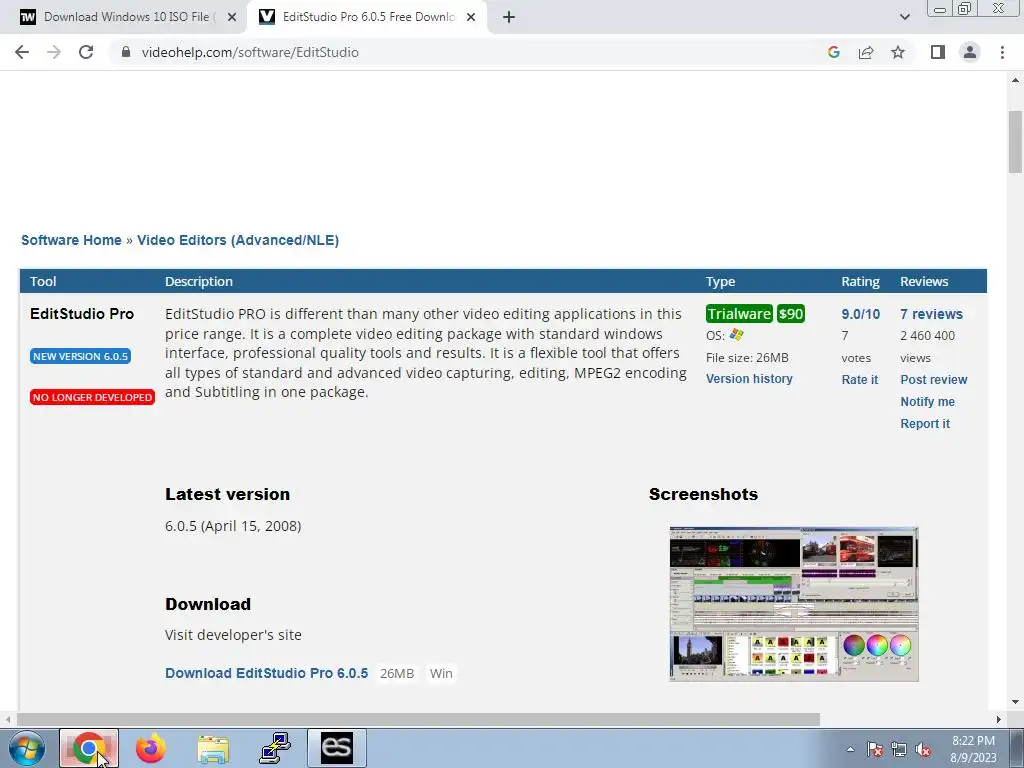The height and width of the screenshot is (768, 1024).
Task: Open the EditStudio screenshot thumbnail
Action: pyautogui.click(x=793, y=604)
